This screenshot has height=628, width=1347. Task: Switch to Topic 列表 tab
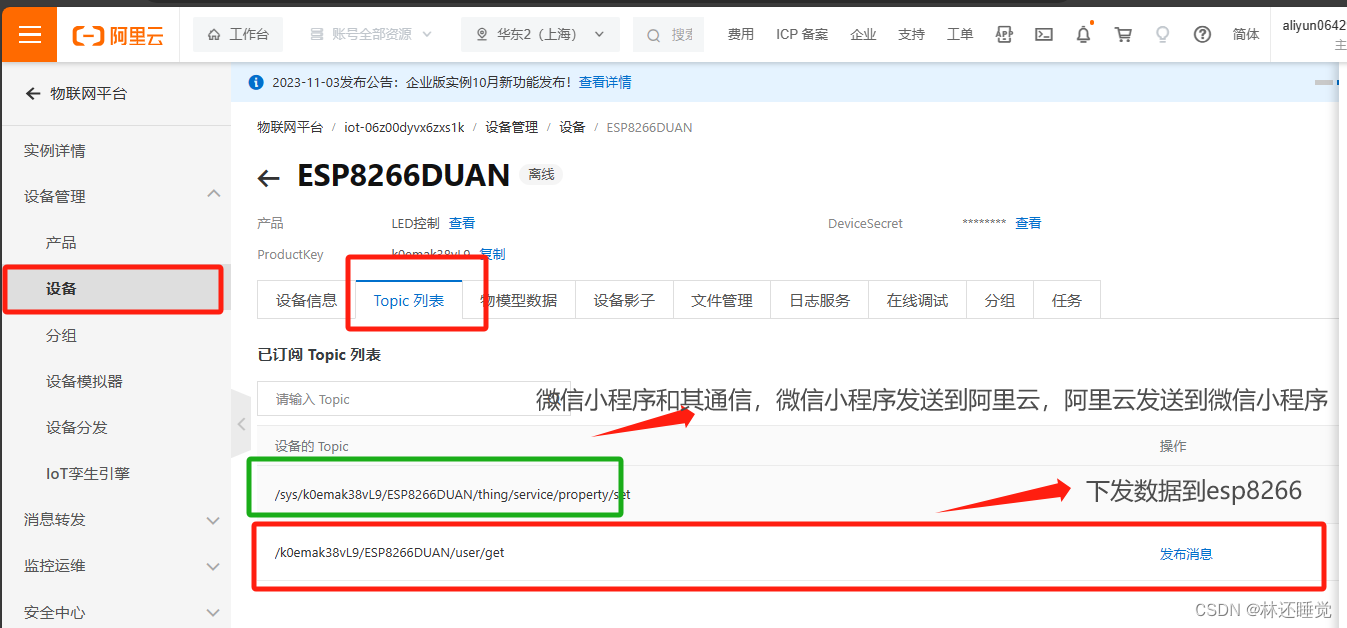tap(409, 300)
